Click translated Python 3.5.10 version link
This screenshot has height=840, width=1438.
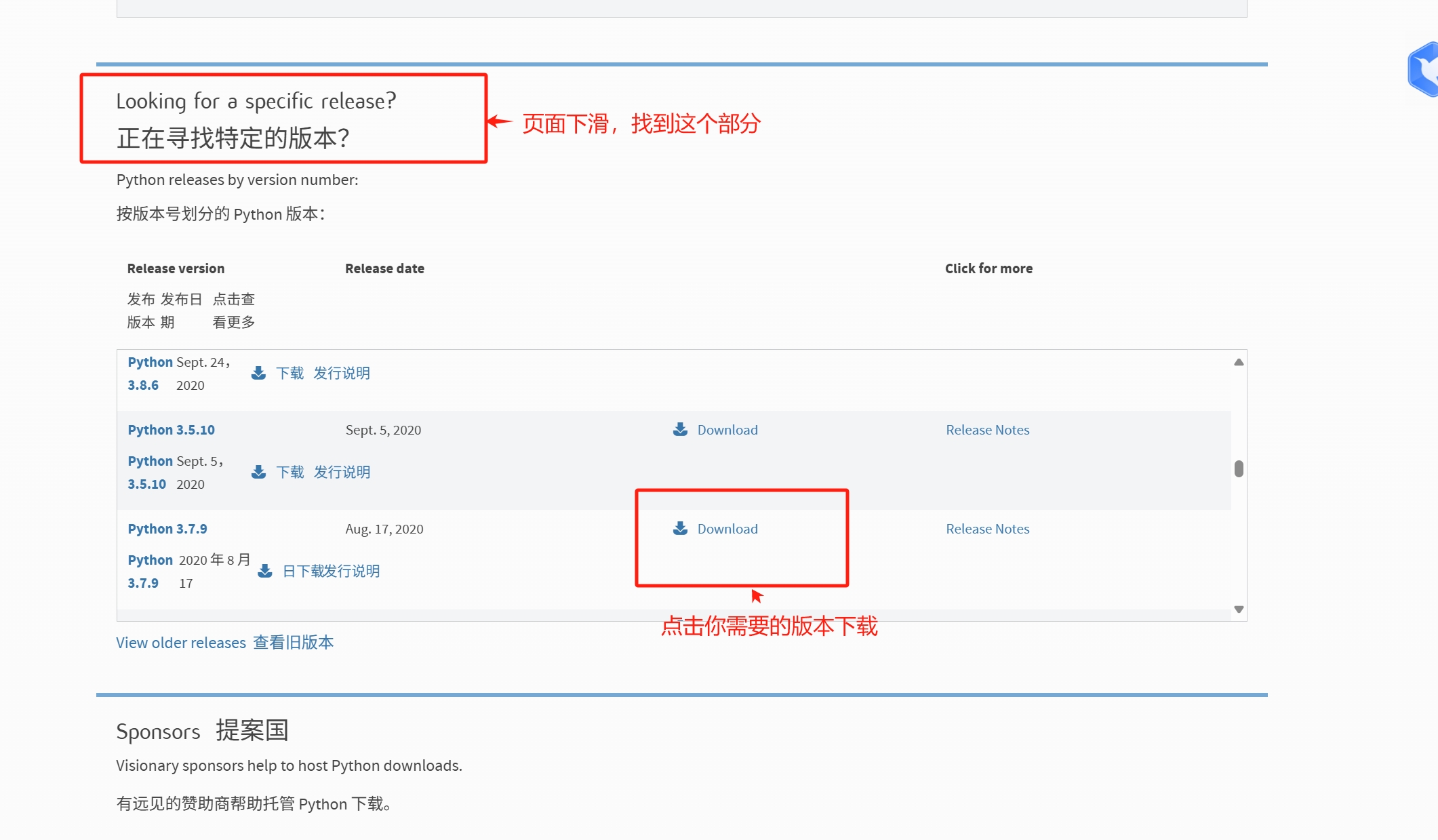tap(150, 473)
